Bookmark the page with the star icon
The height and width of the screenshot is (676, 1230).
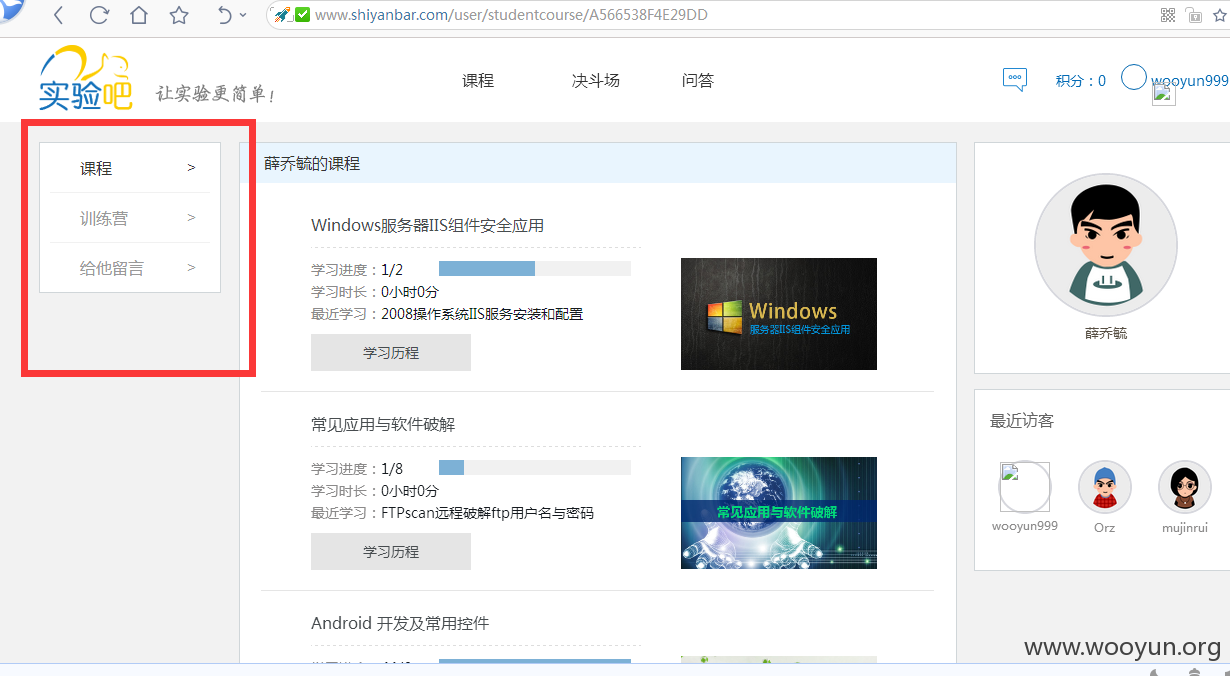(x=179, y=15)
